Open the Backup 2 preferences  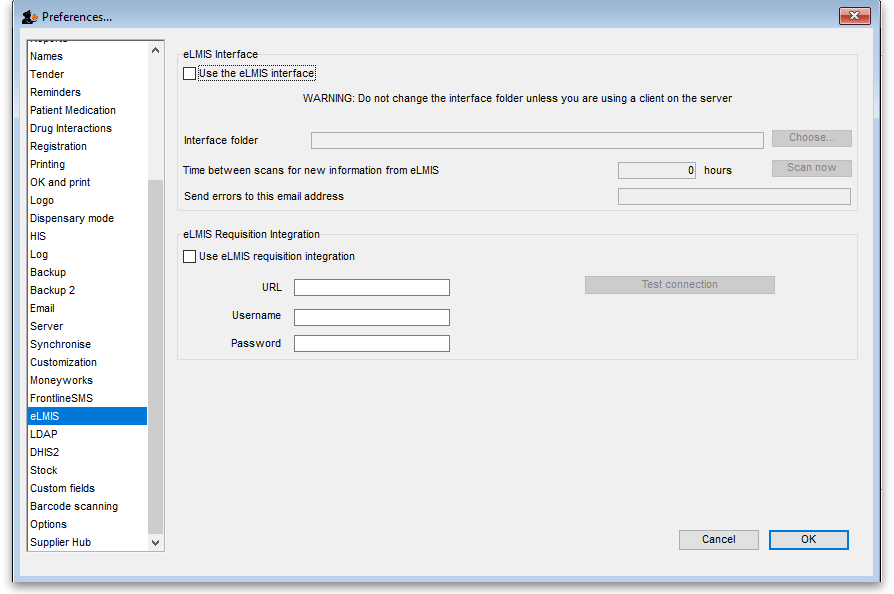click(52, 290)
